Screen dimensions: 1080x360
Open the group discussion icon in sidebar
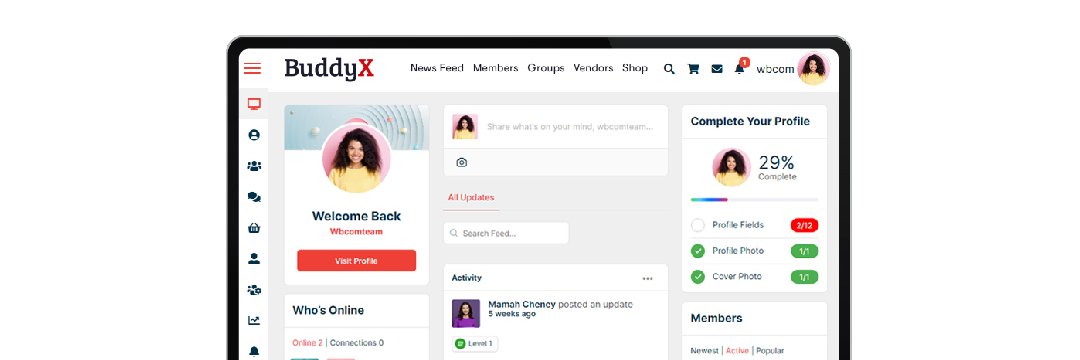254,290
